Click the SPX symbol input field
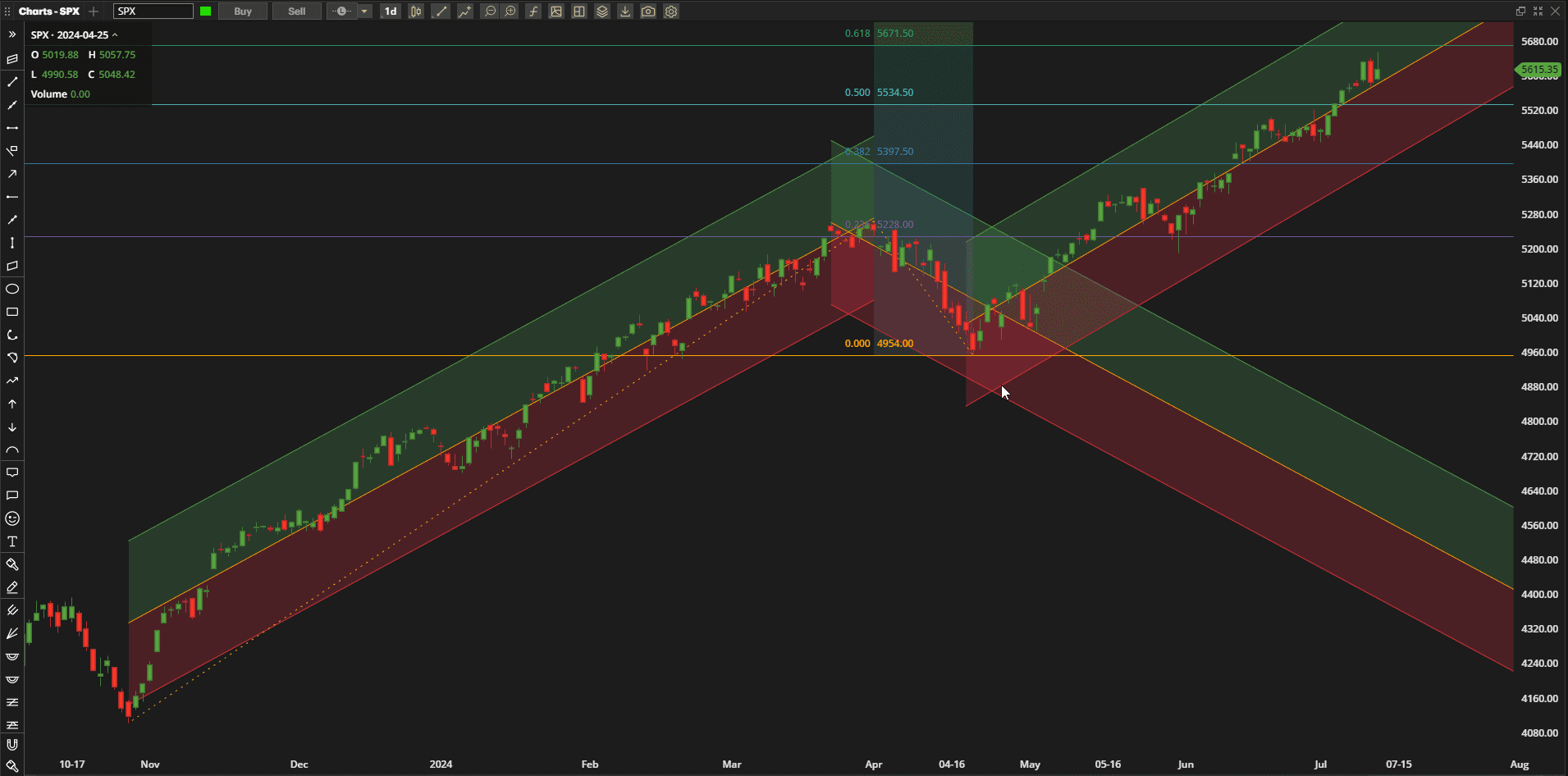 tap(153, 11)
